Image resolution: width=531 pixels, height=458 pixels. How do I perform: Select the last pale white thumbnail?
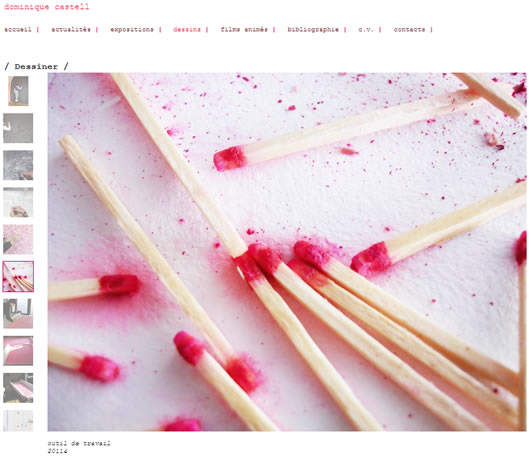click(x=18, y=421)
